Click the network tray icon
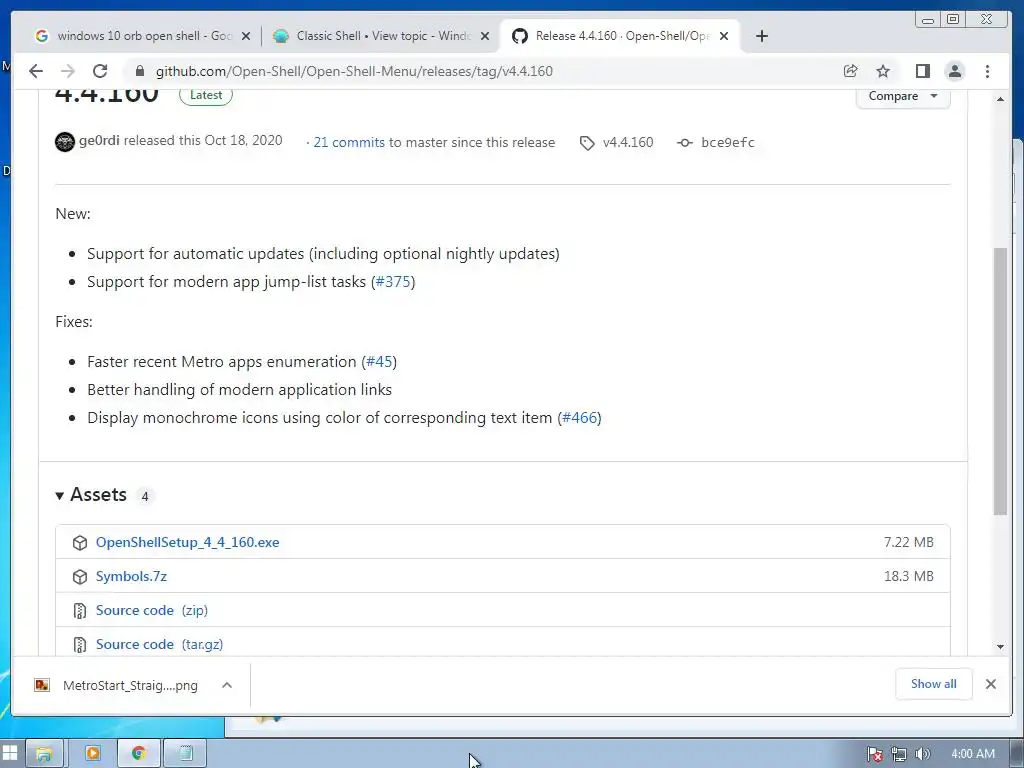 click(x=899, y=754)
